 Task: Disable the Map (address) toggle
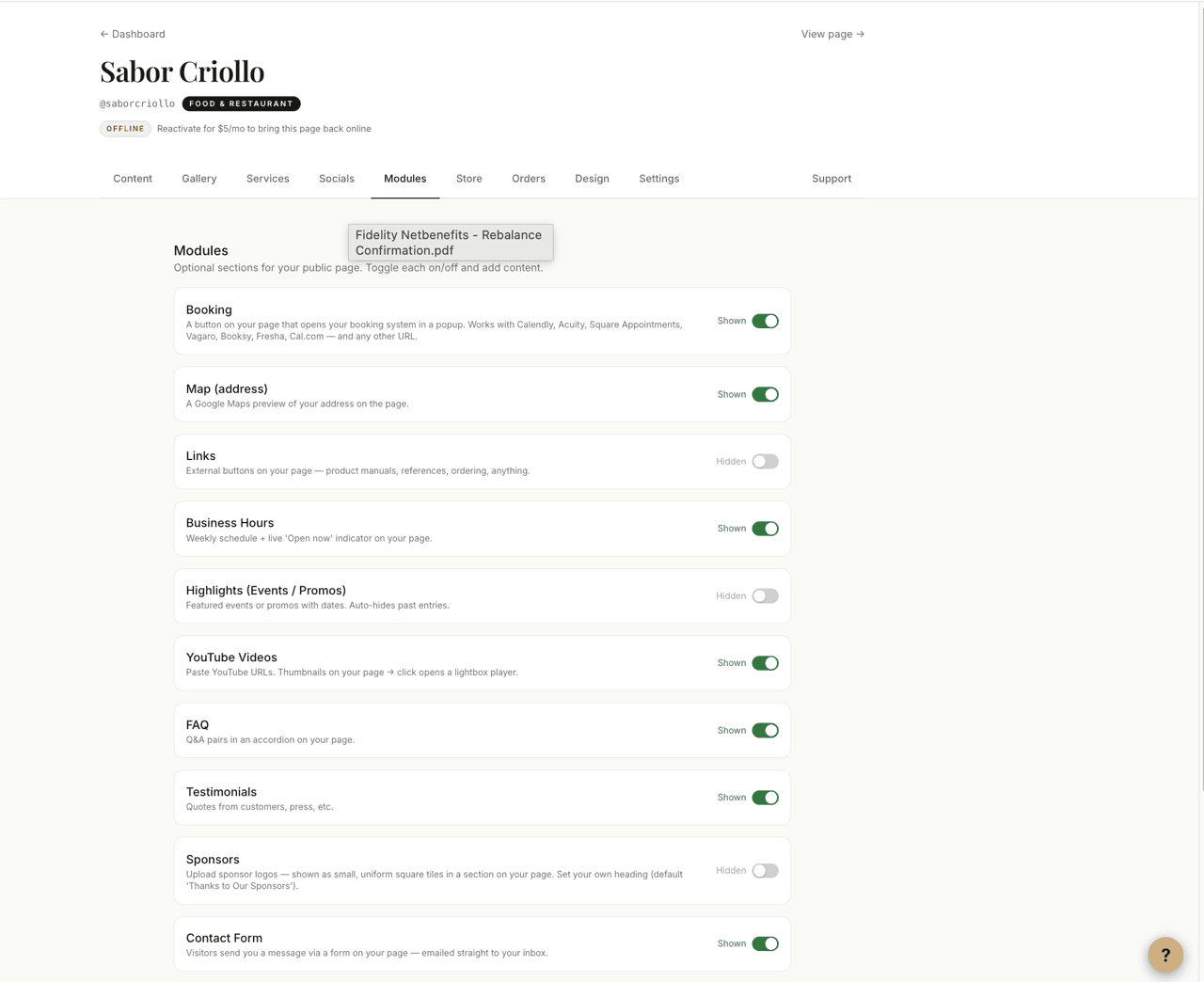click(x=765, y=394)
